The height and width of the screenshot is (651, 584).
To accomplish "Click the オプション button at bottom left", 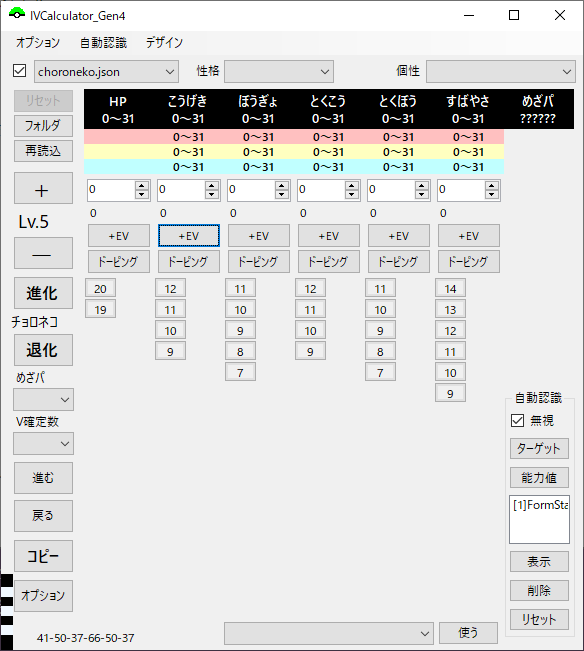I will [43, 596].
